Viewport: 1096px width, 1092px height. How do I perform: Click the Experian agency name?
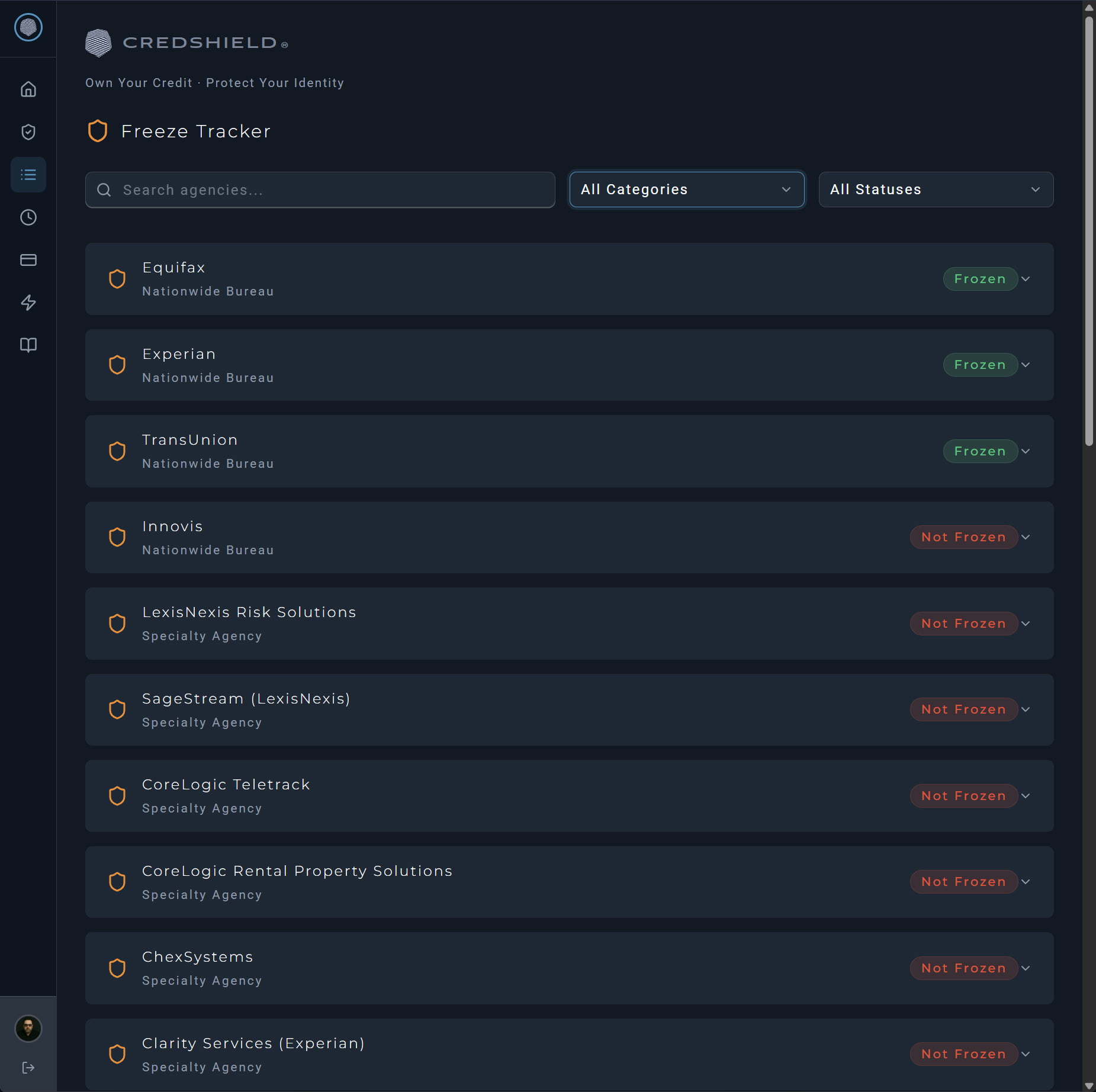point(179,354)
